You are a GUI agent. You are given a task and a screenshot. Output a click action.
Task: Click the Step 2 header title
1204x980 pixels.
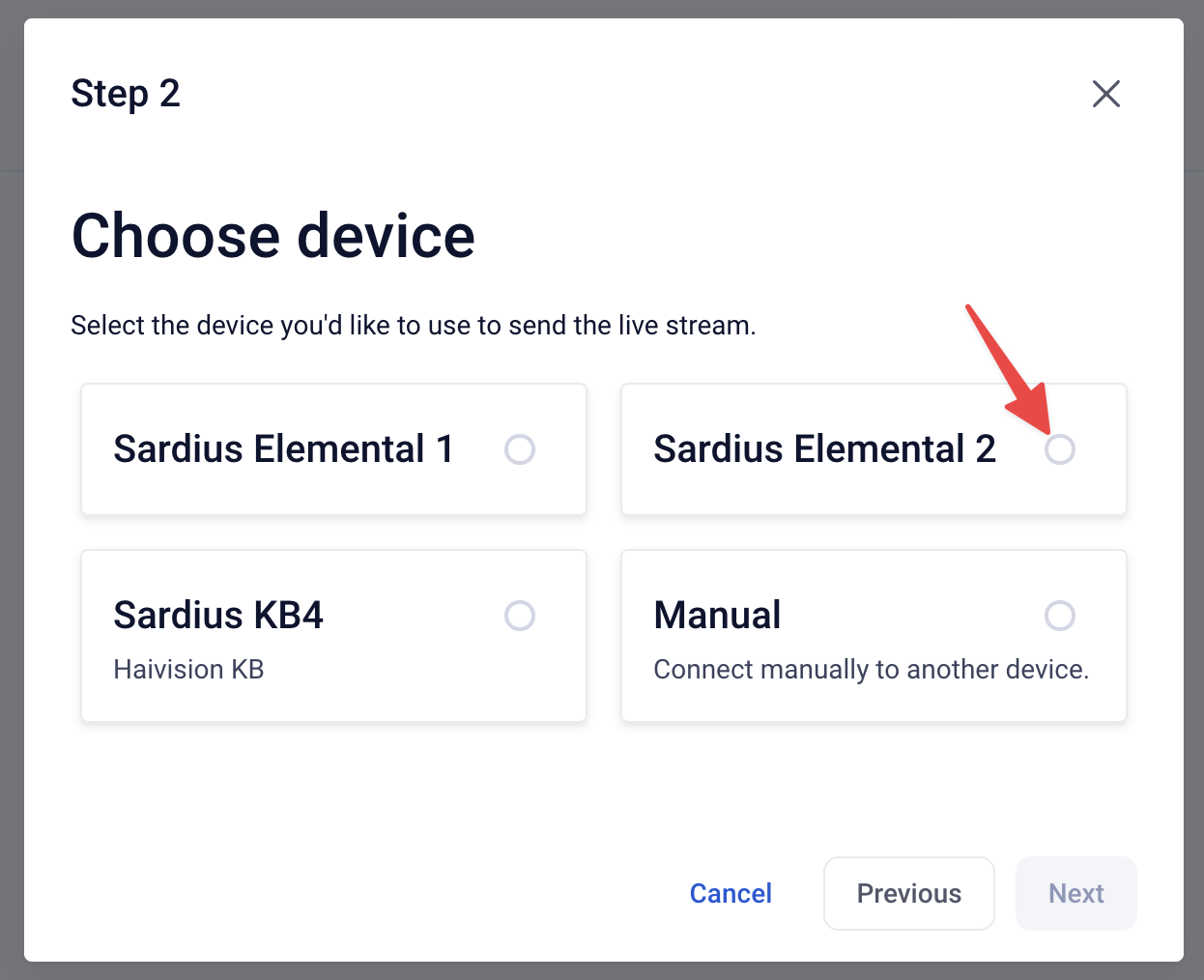126,95
